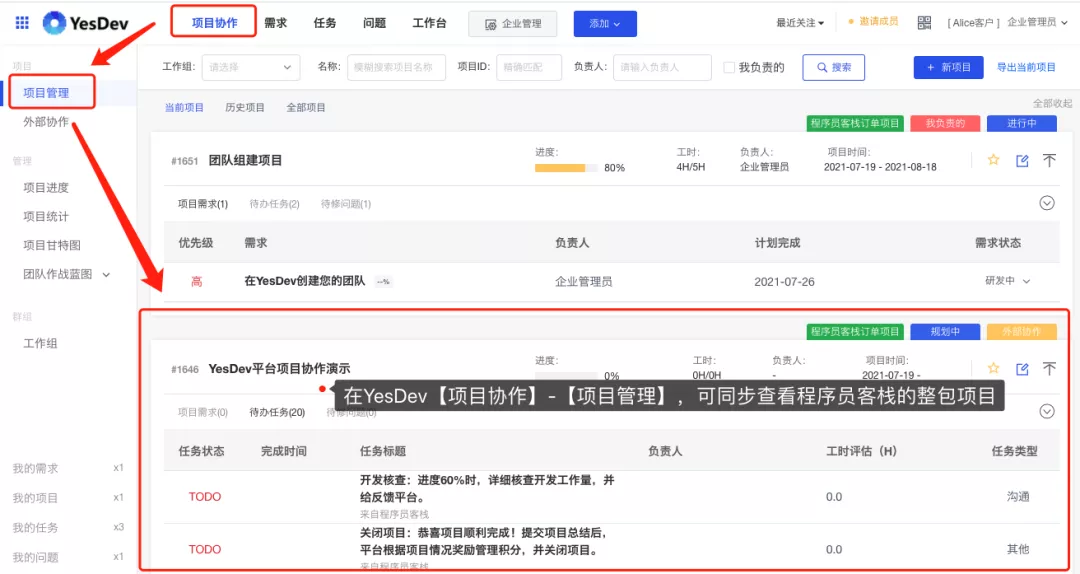
Task: Click the blue 规划中 tag
Action: point(945,331)
